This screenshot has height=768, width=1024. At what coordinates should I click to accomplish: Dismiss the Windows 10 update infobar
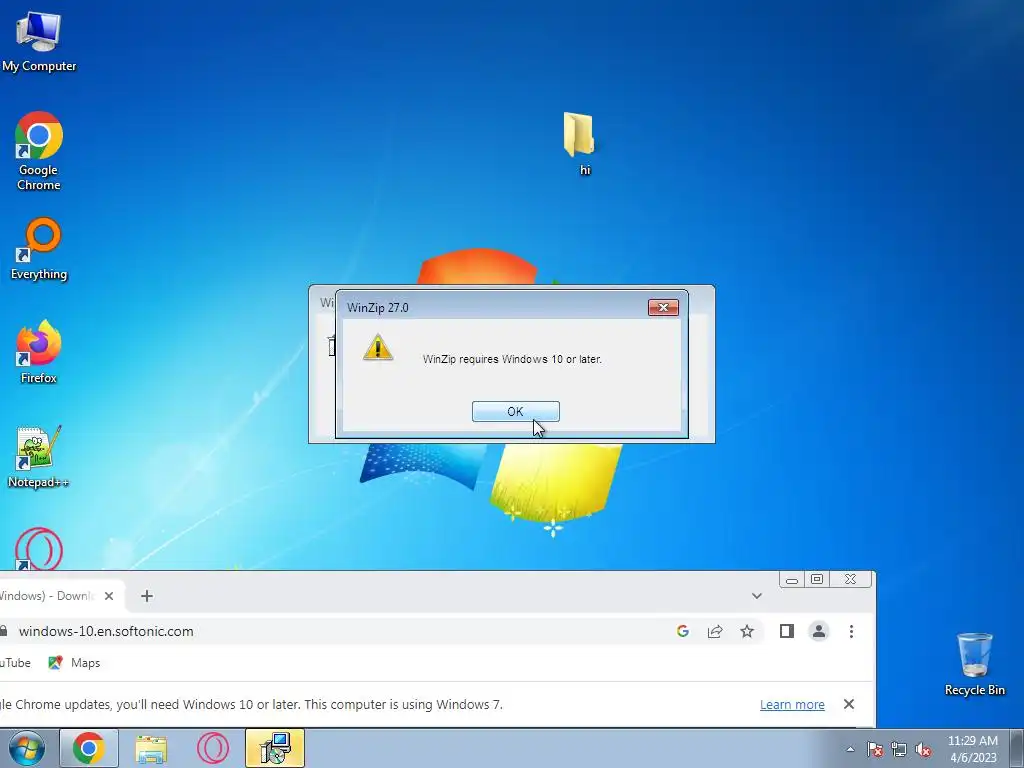[x=848, y=704]
